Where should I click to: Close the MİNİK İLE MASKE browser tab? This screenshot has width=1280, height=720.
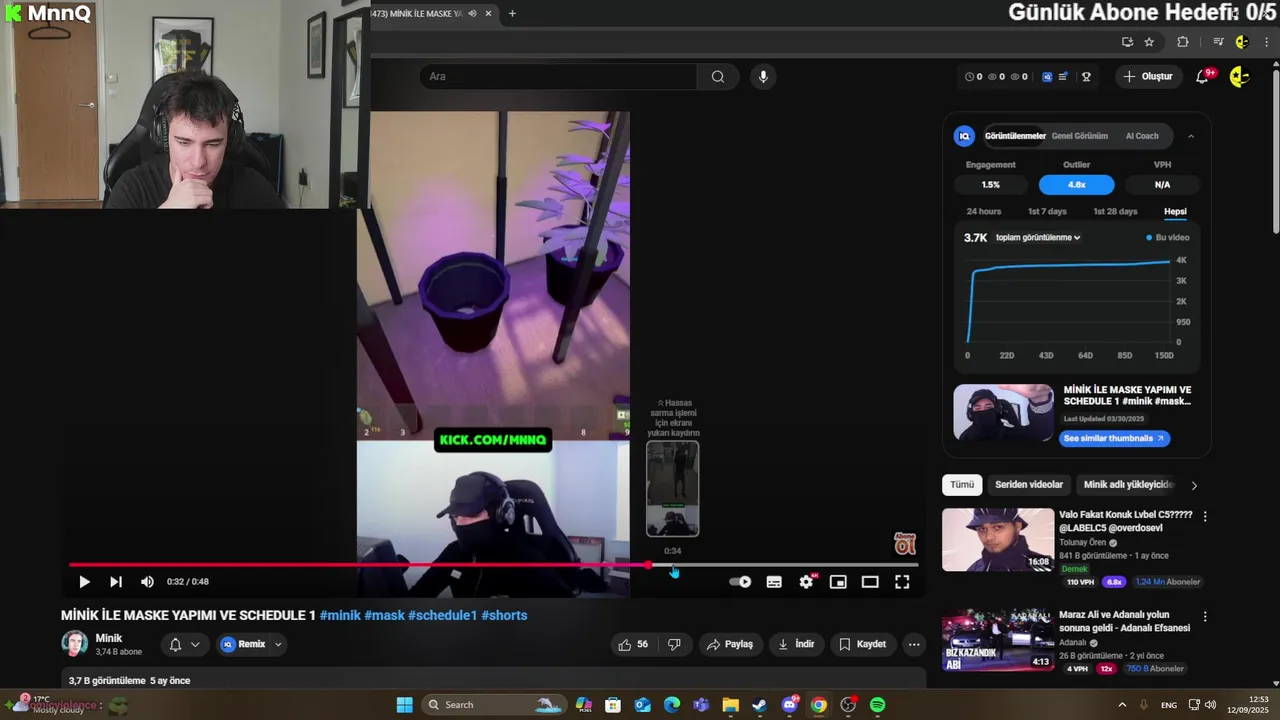(488, 13)
